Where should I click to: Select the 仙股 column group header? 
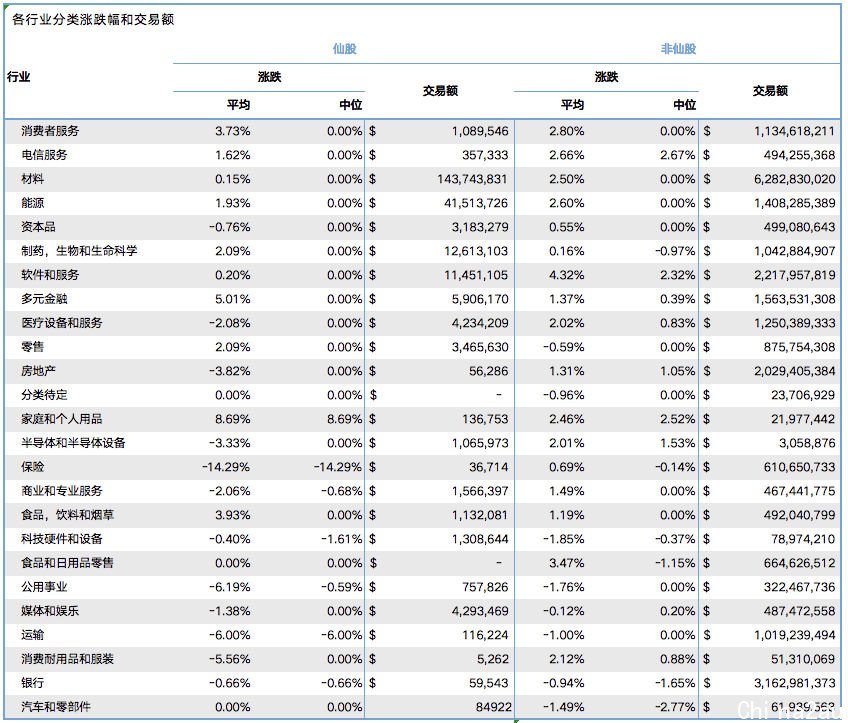(344, 49)
